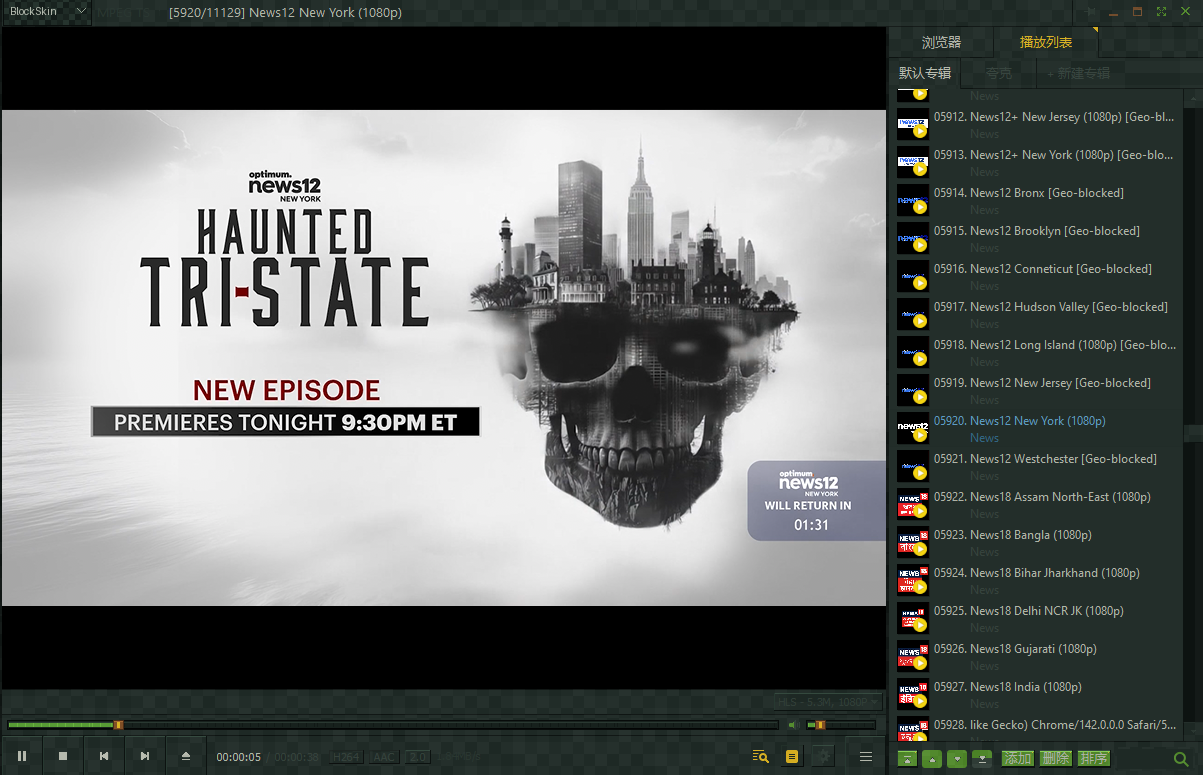Image resolution: width=1203 pixels, height=775 pixels.
Task: Click the 新建专辑 new album button
Action: [1079, 73]
